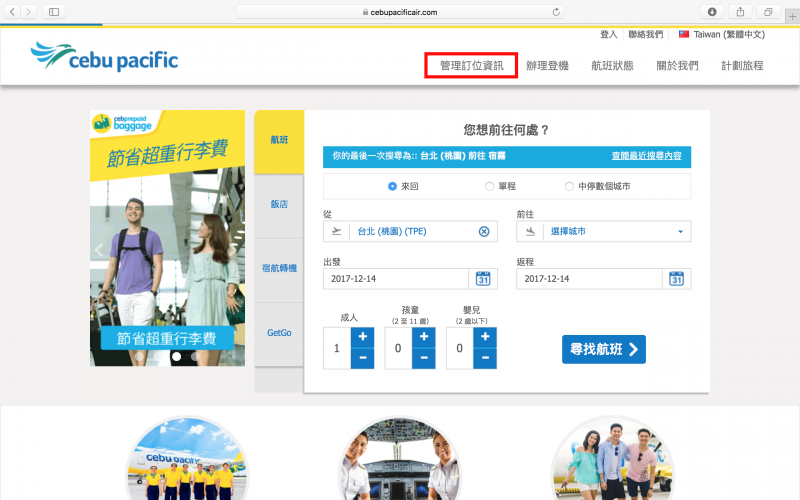Open the 關於我們 menu
The image size is (800, 500).
coord(677,65)
